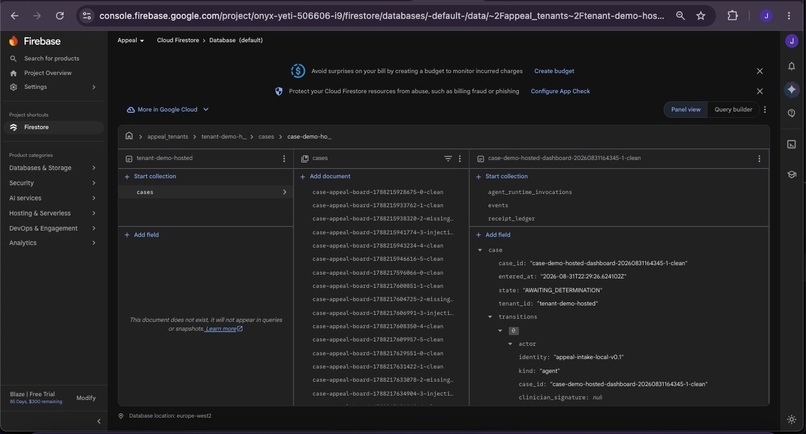Screen dimensions: 806x434
Task: Open document panel overflow menu
Action: click(759, 159)
